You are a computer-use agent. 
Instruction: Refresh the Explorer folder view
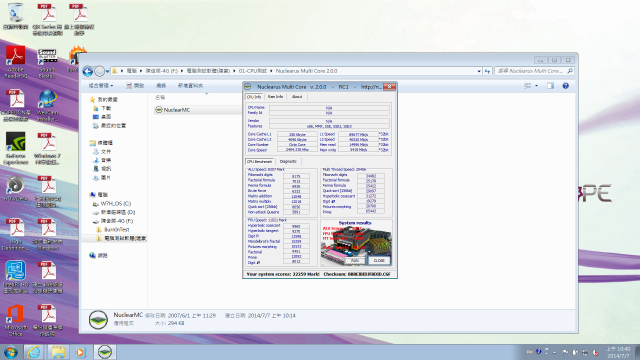(x=487, y=71)
